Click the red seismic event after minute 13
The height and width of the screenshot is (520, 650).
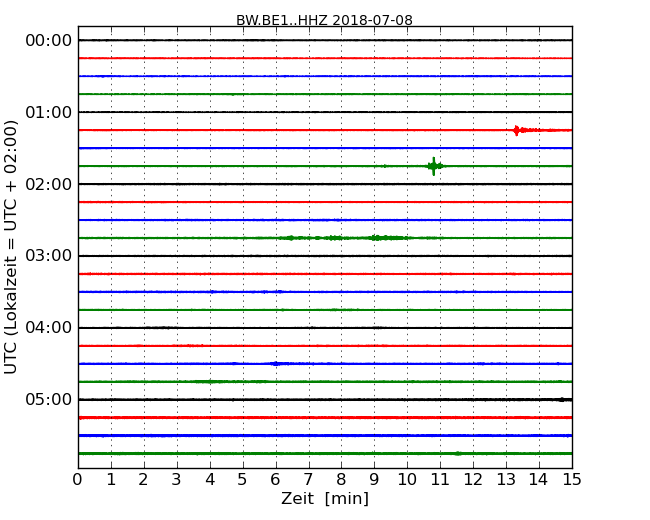point(535,130)
